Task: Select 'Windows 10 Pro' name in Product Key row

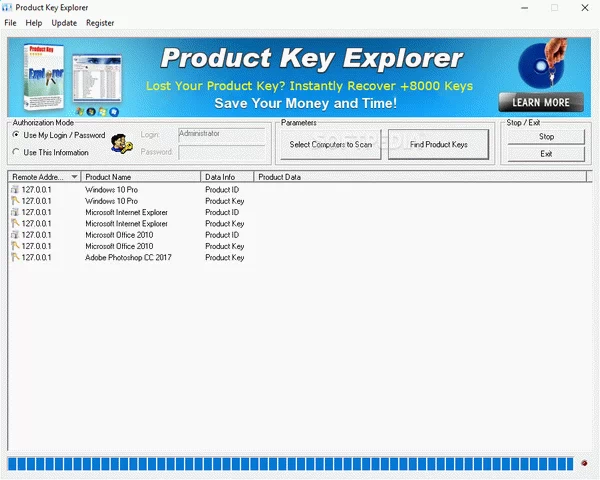Action: 111,201
